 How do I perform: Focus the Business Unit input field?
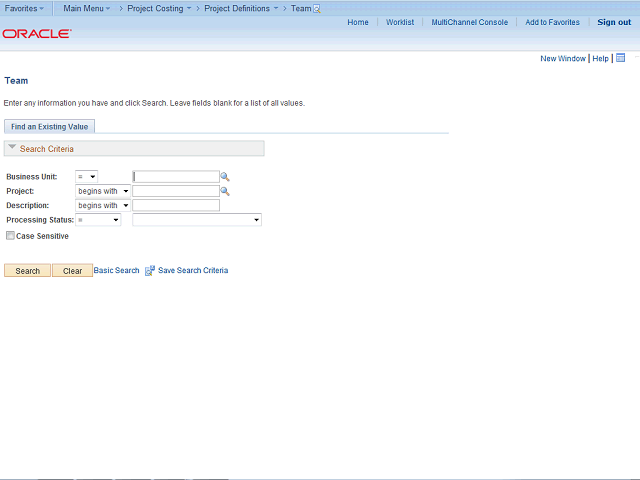176,177
